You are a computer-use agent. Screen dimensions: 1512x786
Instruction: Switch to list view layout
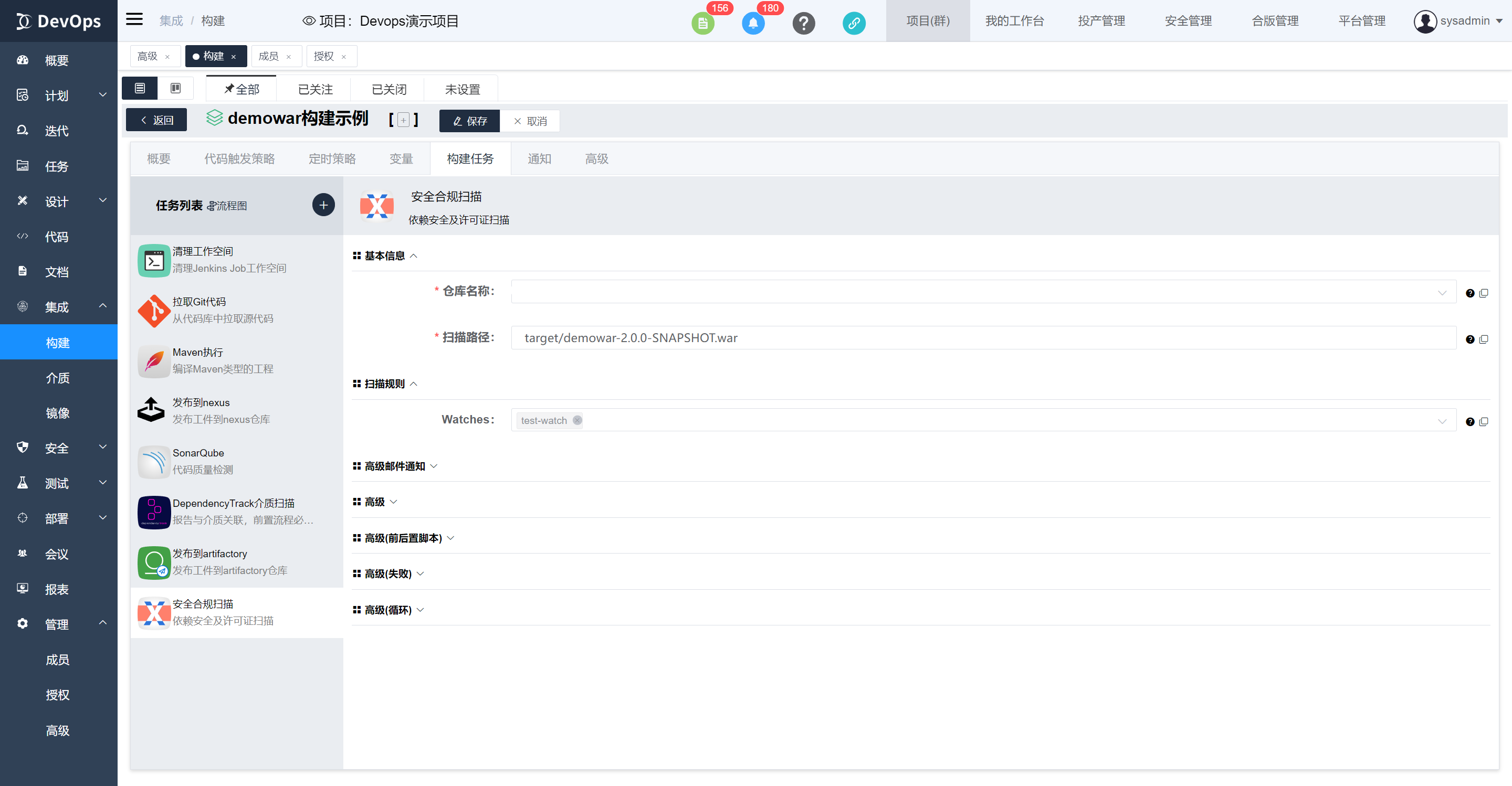tap(140, 88)
